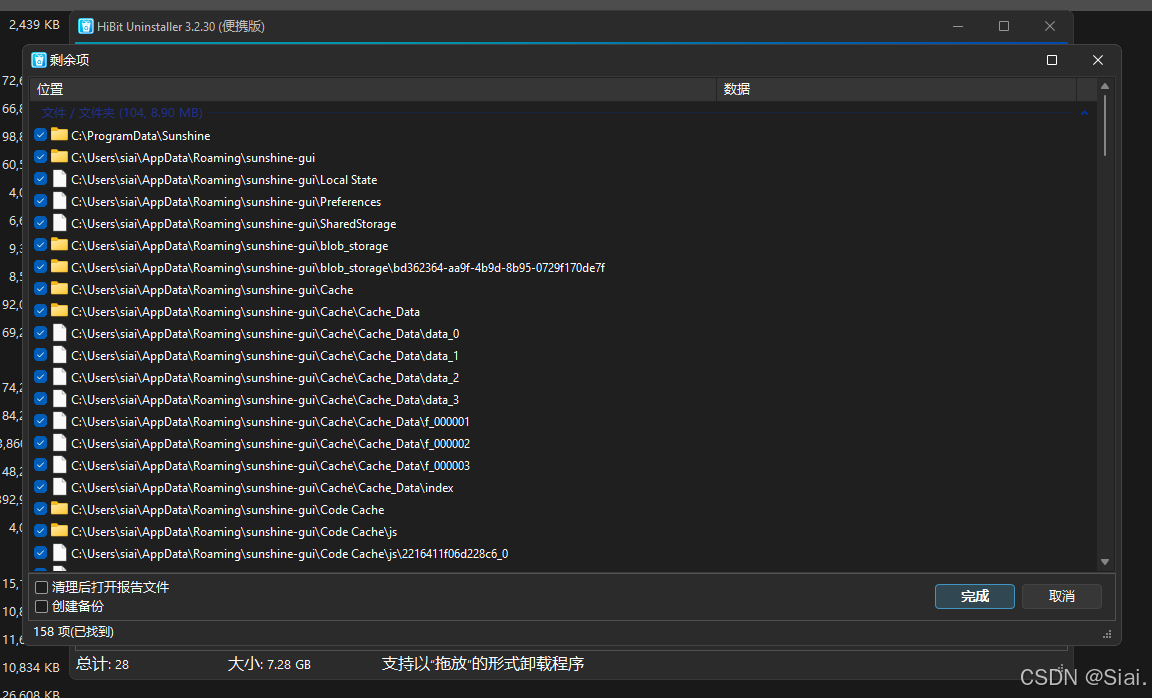Click the size grip in the 剩余项 dialog corner
Viewport: 1152px width, 698px height.
pyautogui.click(x=1107, y=634)
